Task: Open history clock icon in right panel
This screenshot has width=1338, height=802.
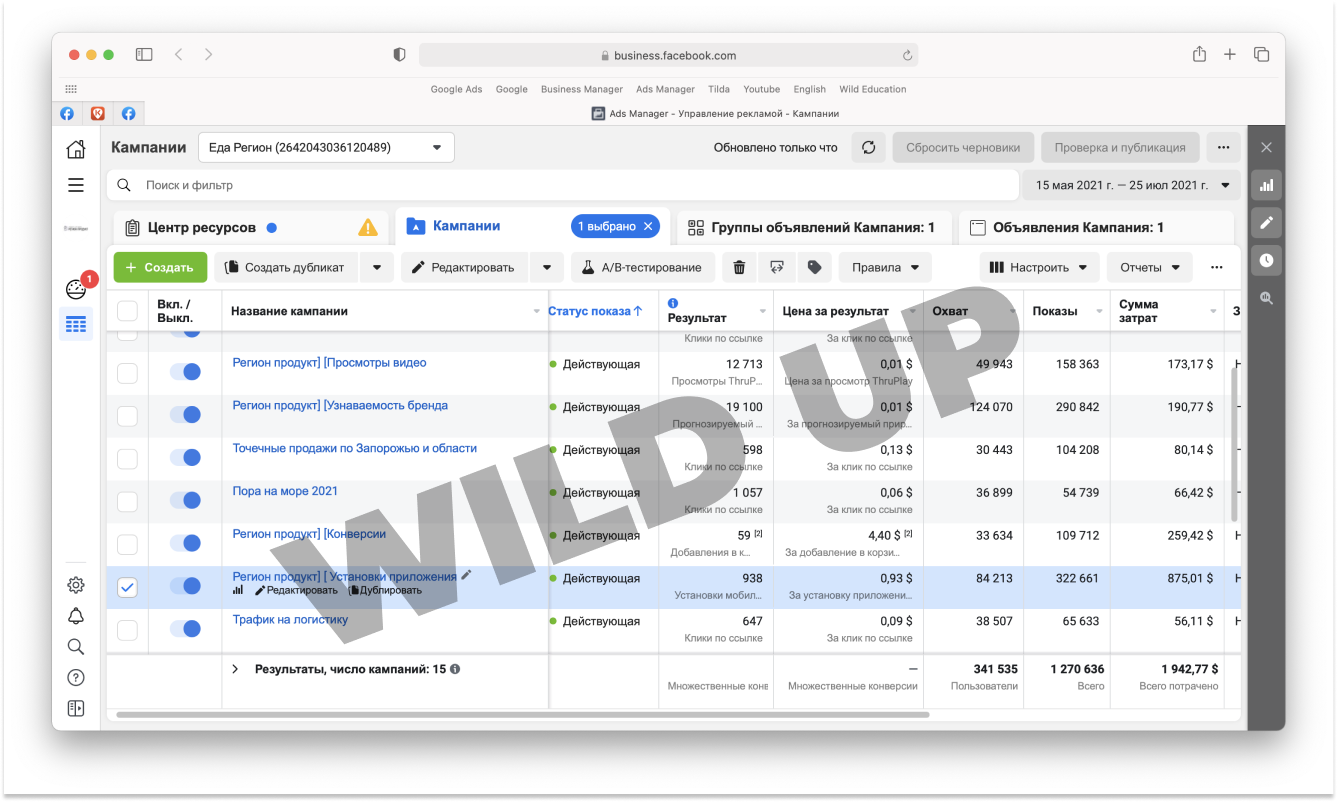Action: (x=1266, y=260)
